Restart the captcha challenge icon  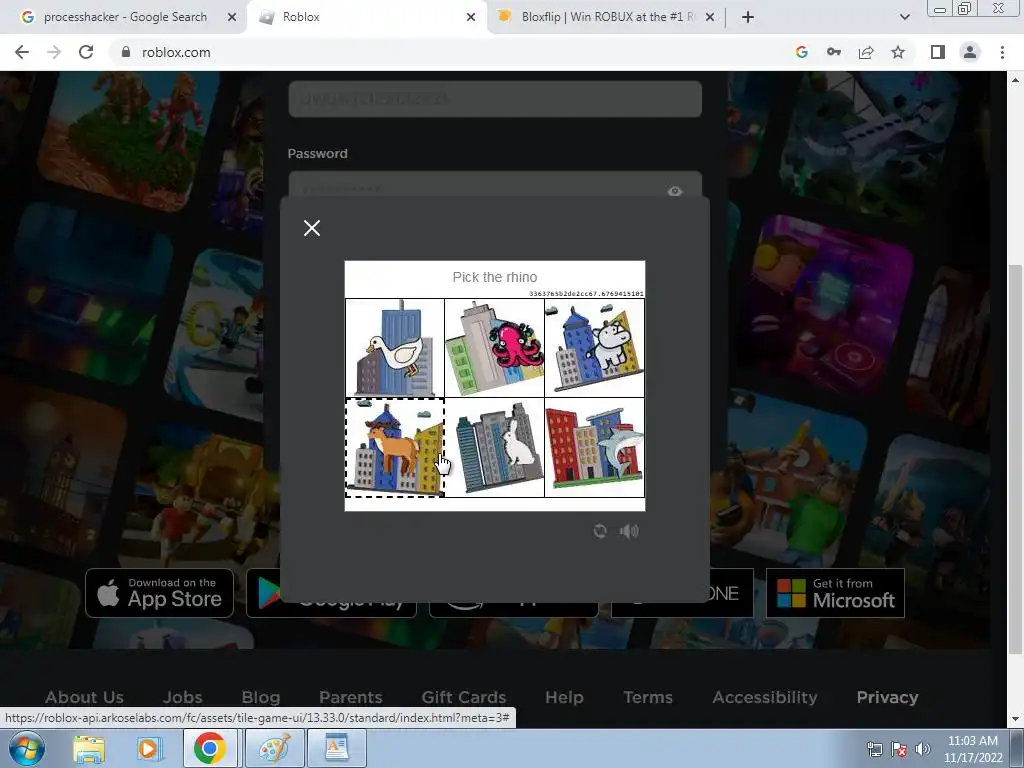pos(600,531)
